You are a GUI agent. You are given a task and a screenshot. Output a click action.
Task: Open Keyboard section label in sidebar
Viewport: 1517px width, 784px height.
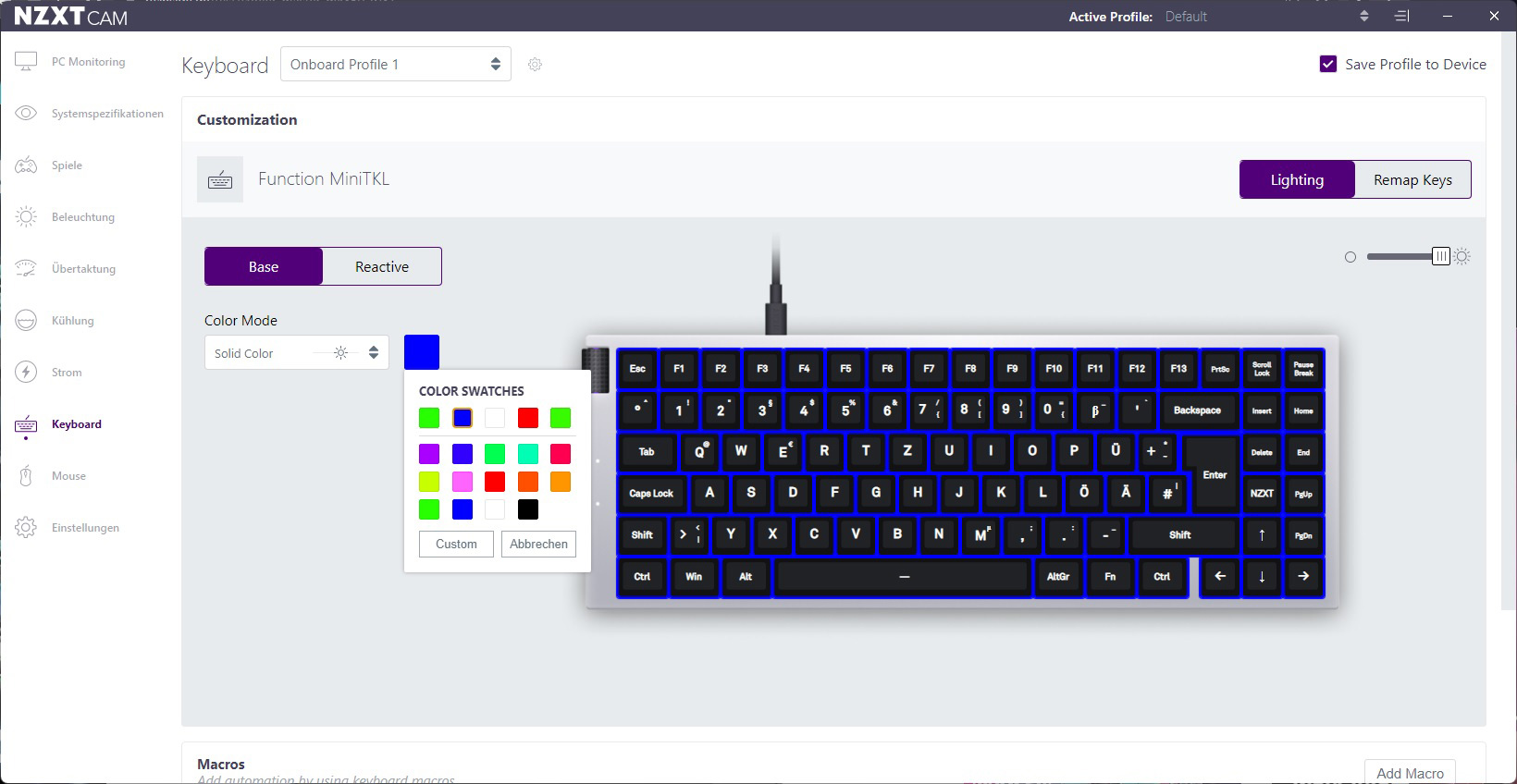coord(77,424)
